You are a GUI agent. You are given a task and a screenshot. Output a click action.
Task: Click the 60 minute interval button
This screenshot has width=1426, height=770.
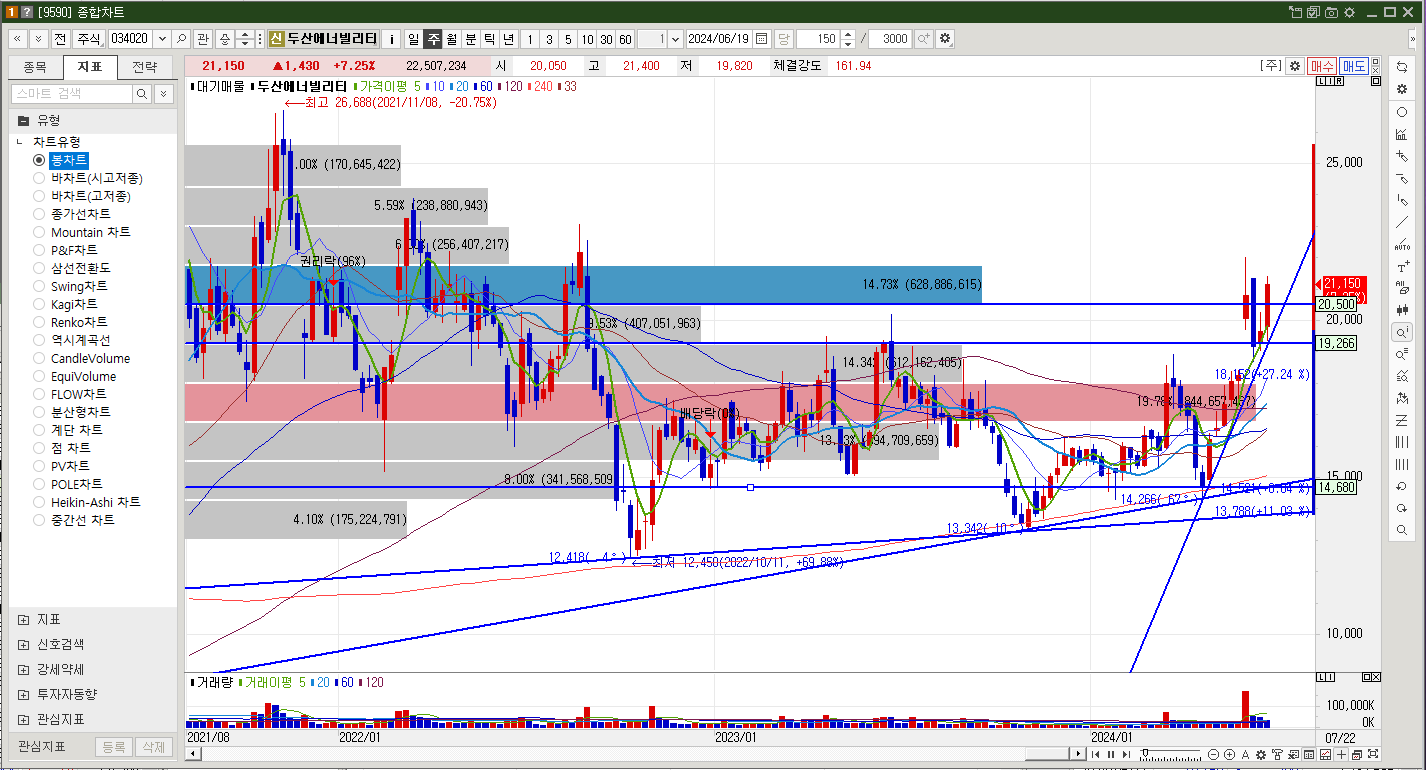coord(625,38)
